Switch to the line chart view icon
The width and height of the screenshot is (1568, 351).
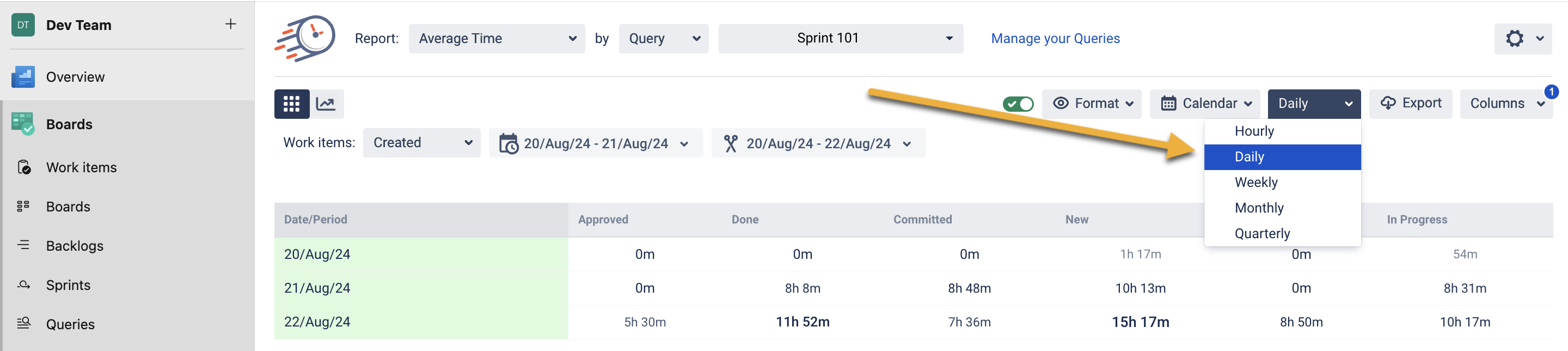[x=326, y=104]
